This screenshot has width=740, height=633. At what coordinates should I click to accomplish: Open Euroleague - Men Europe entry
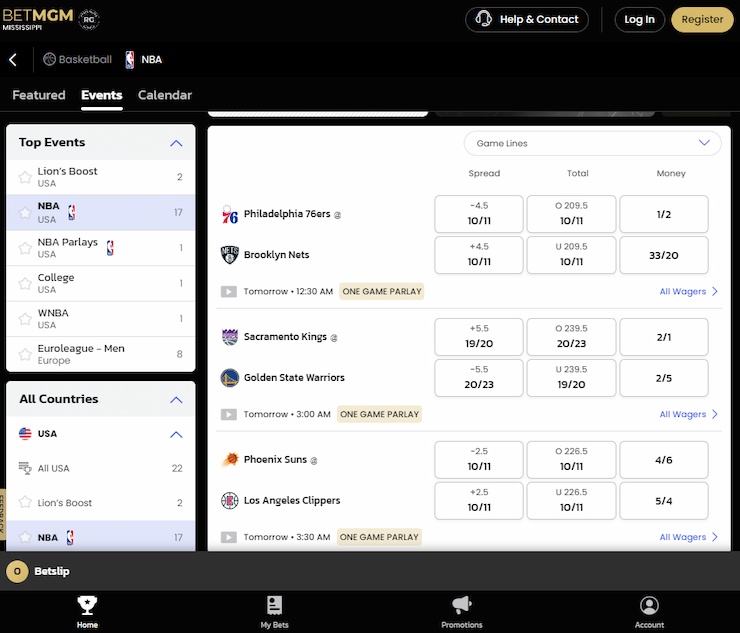pos(101,354)
